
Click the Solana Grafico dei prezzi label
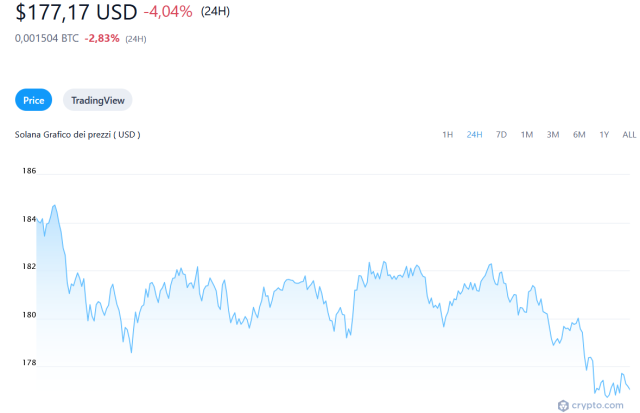click(x=78, y=135)
